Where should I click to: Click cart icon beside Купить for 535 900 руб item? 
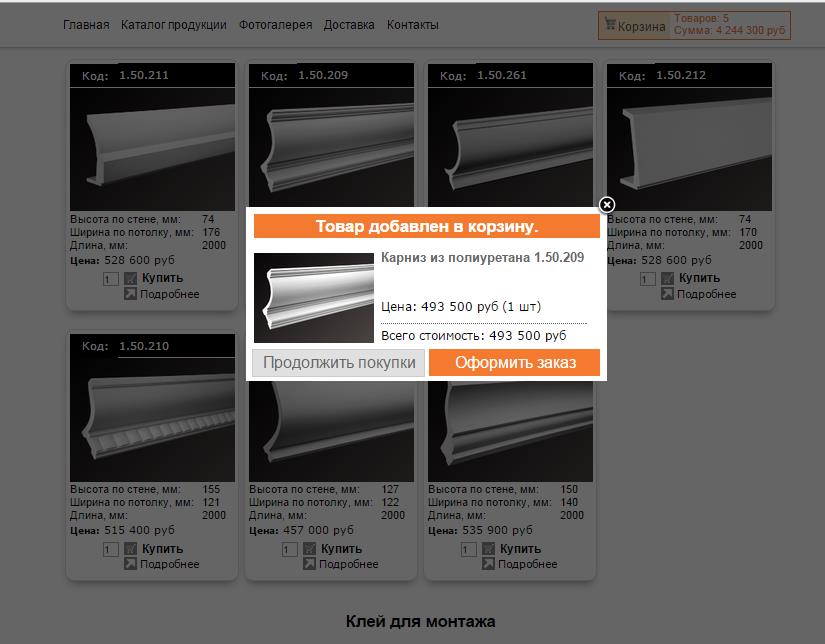488,549
